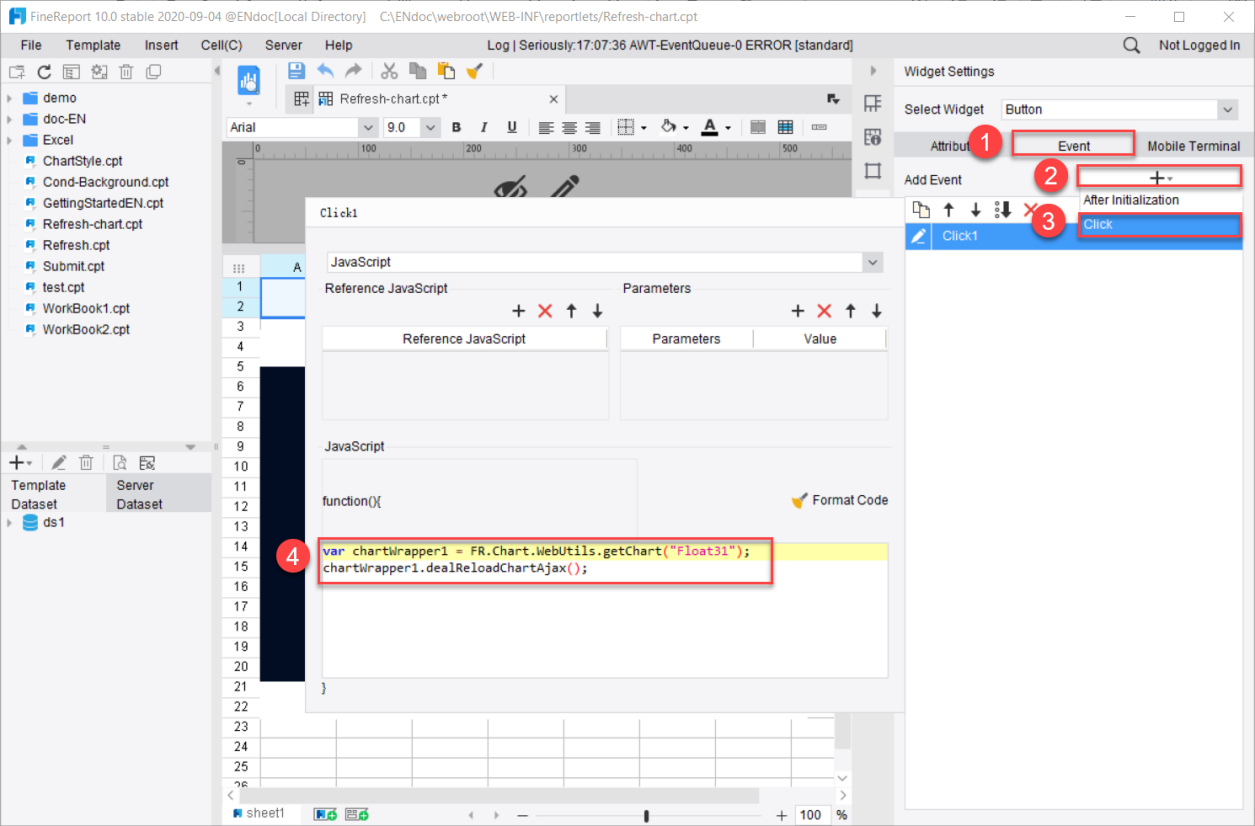Undo the last action
Viewport: 1255px width, 826px height.
(x=325, y=70)
